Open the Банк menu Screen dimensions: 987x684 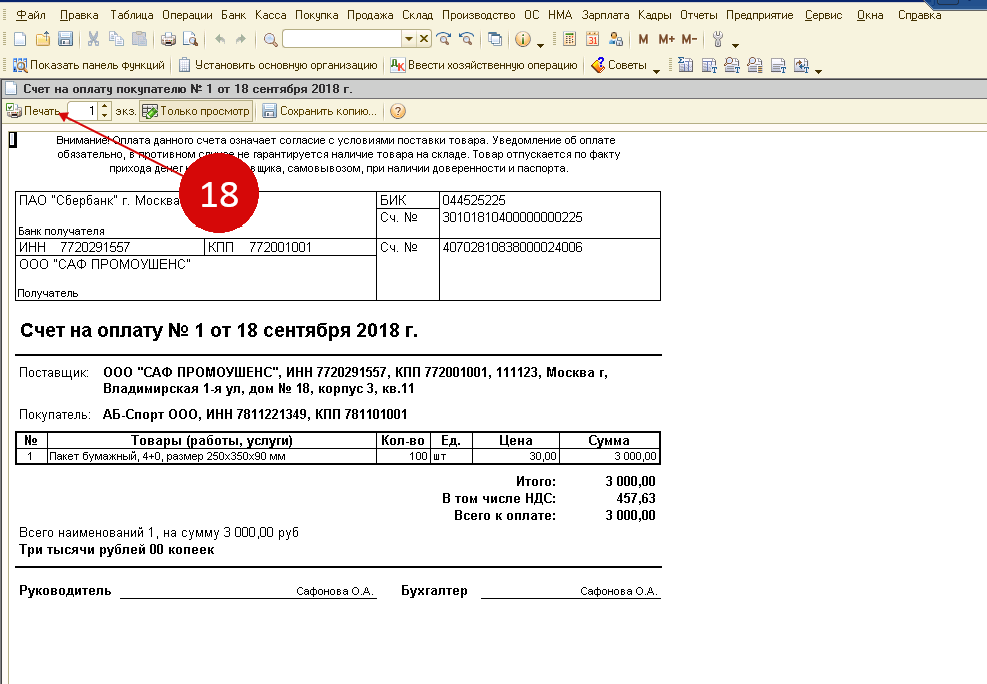[x=234, y=14]
